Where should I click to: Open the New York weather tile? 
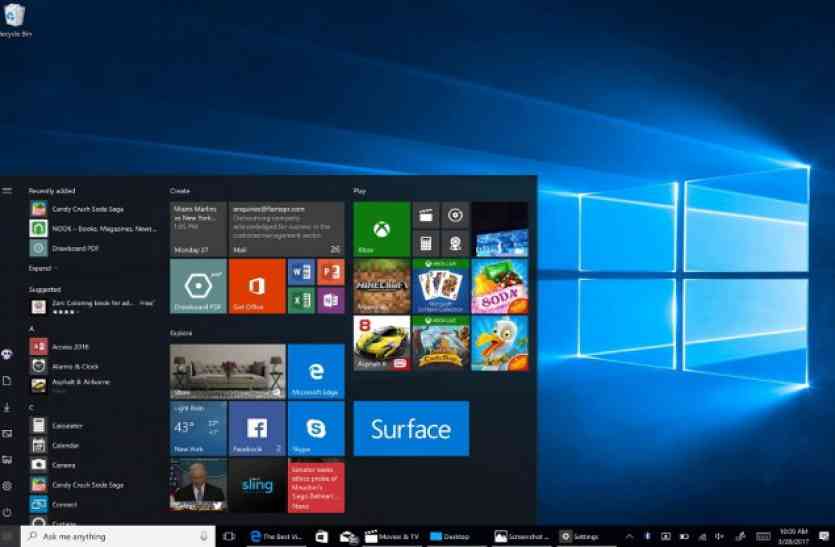[x=198, y=429]
